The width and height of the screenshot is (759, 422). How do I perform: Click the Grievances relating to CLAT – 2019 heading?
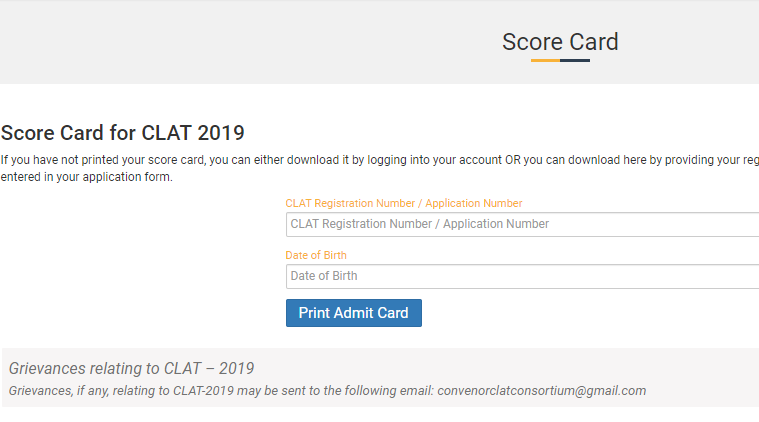click(131, 368)
